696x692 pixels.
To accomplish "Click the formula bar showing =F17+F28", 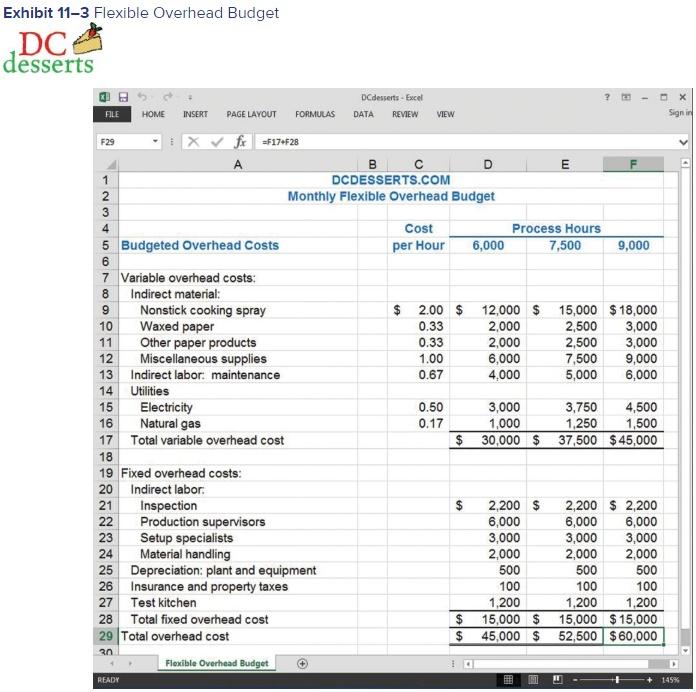I will pos(465,142).
